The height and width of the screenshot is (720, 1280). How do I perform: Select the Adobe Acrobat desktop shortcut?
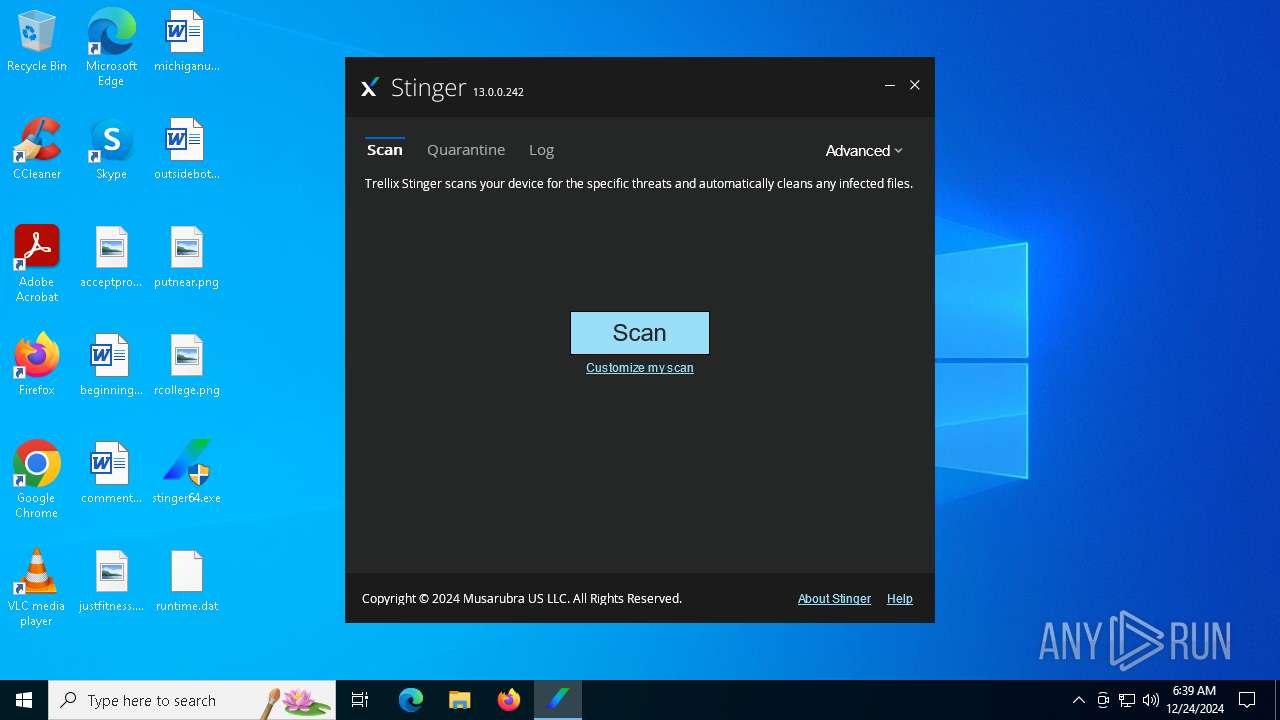click(x=37, y=264)
